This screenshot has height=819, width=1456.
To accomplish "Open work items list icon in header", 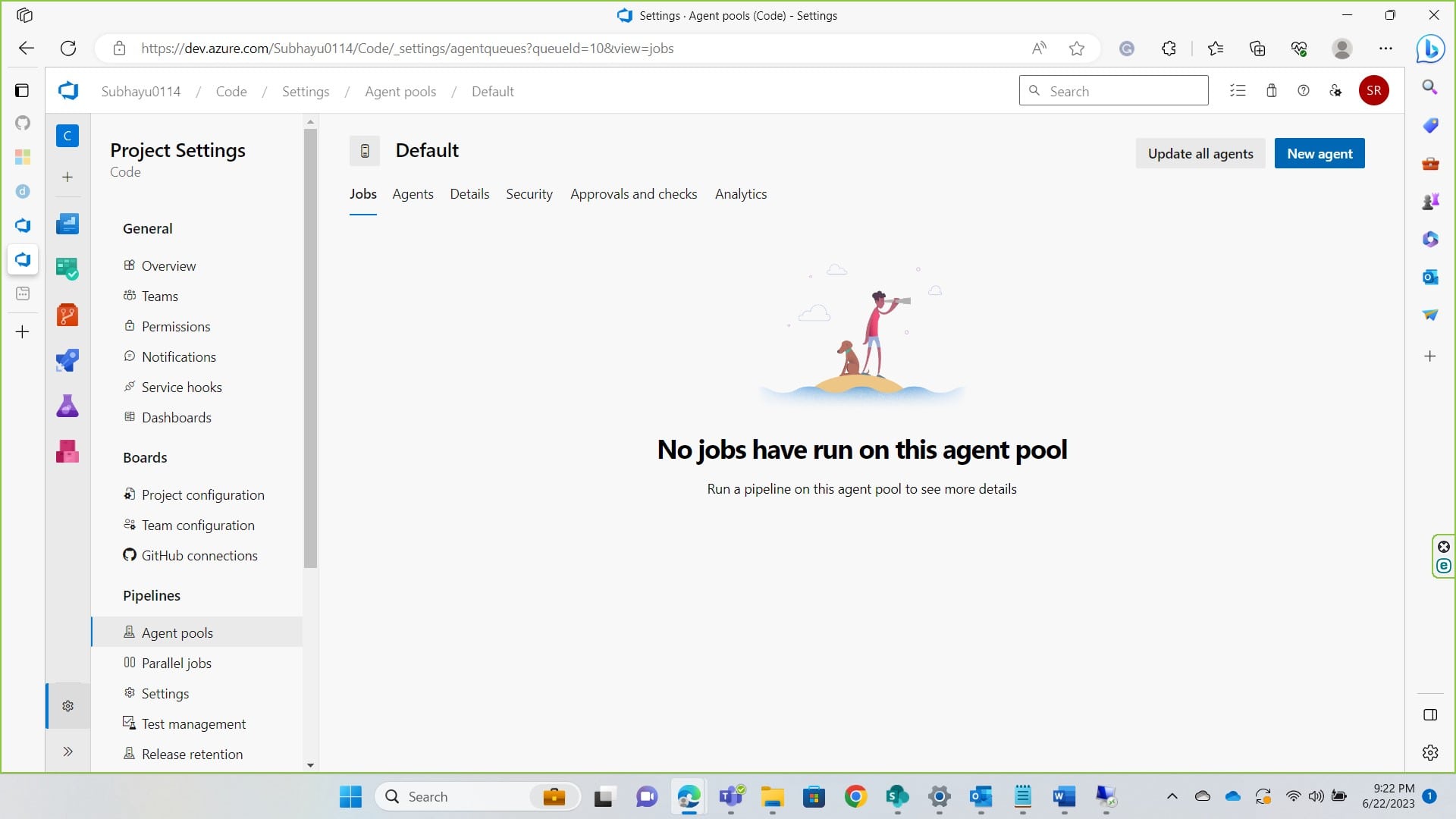I will pyautogui.click(x=1238, y=91).
